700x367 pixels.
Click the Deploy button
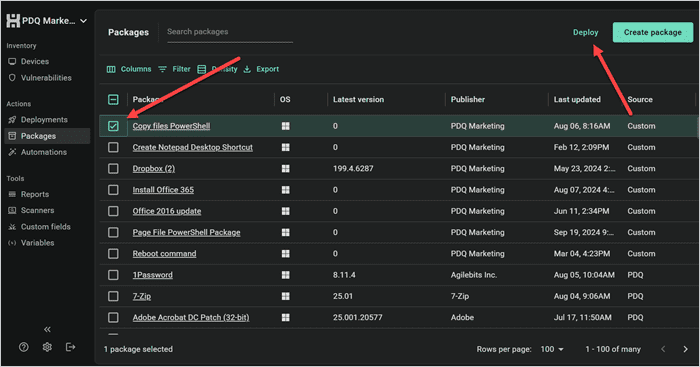[586, 32]
